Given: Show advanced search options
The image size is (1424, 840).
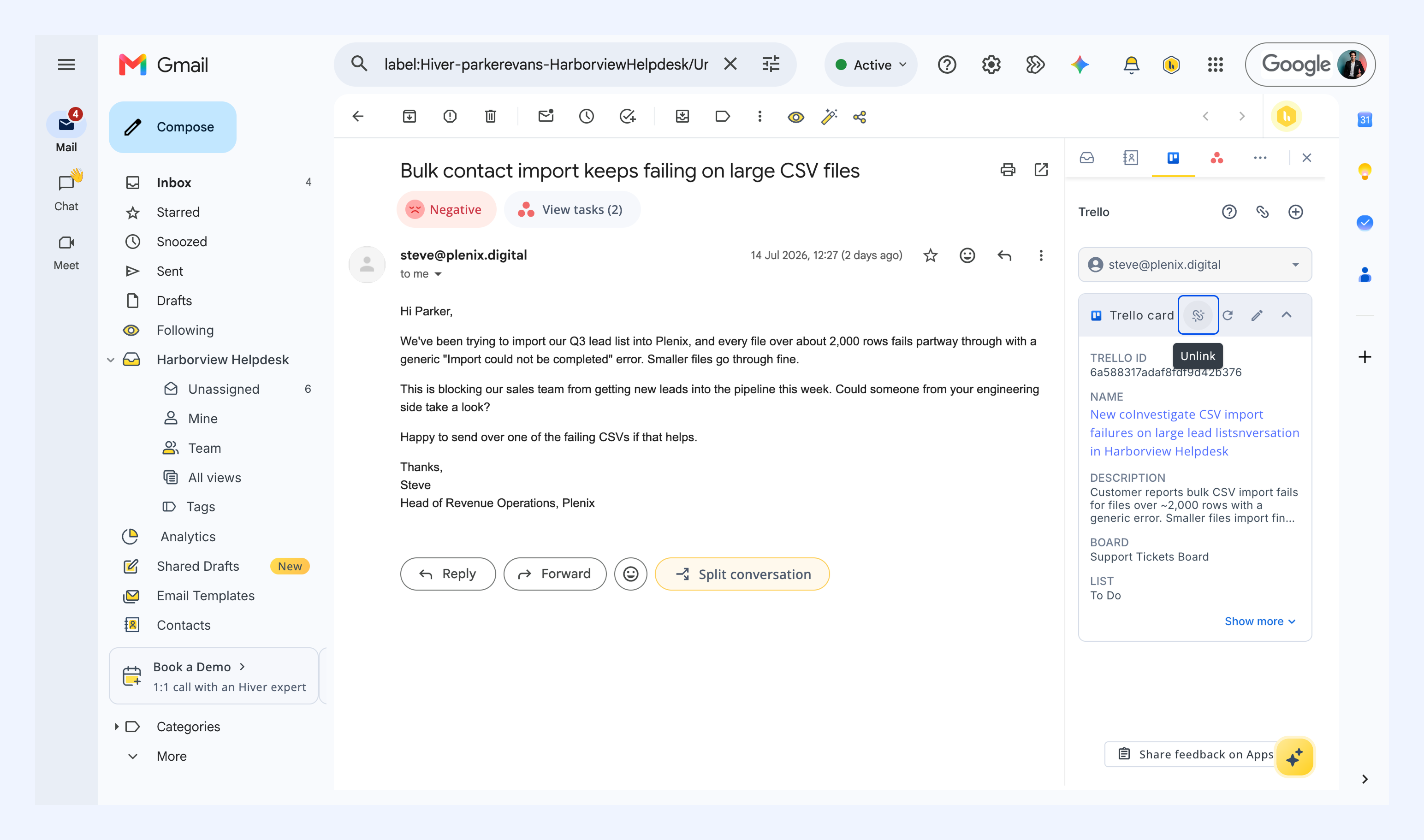Looking at the screenshot, I should tap(771, 64).
